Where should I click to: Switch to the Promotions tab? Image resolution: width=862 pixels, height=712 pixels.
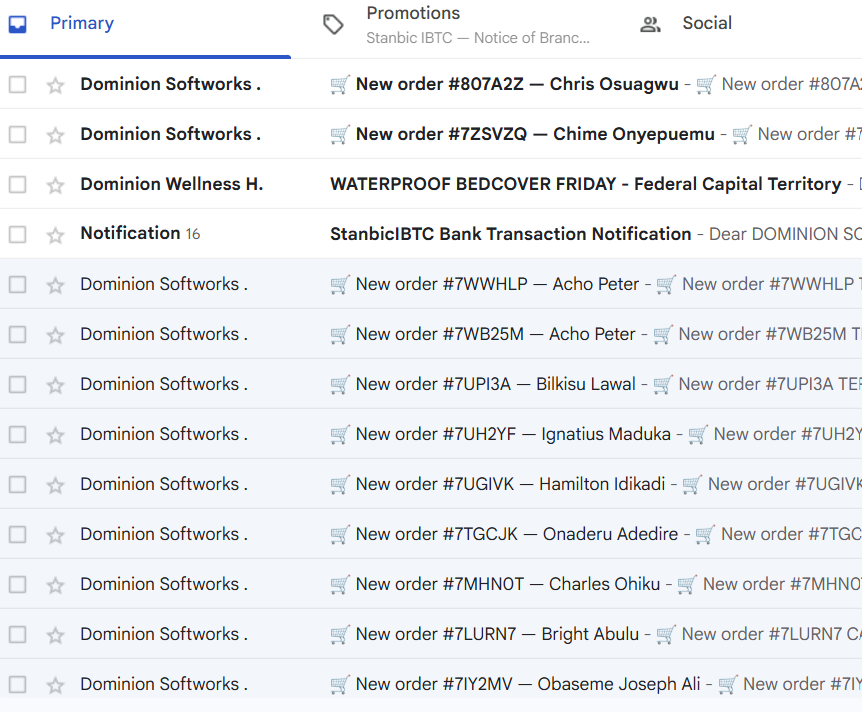pos(456,25)
